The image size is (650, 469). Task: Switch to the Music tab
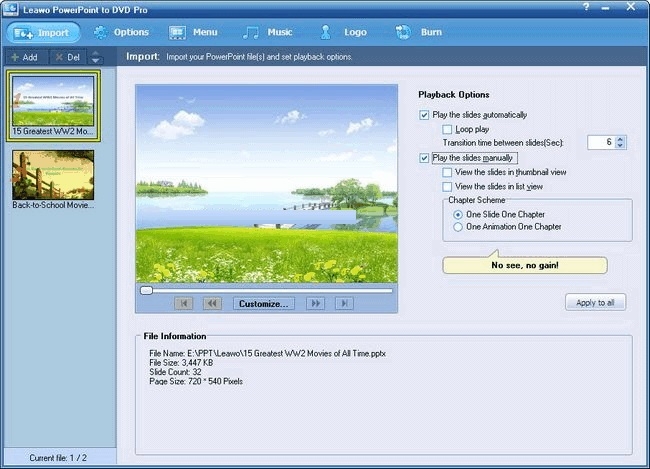click(267, 32)
